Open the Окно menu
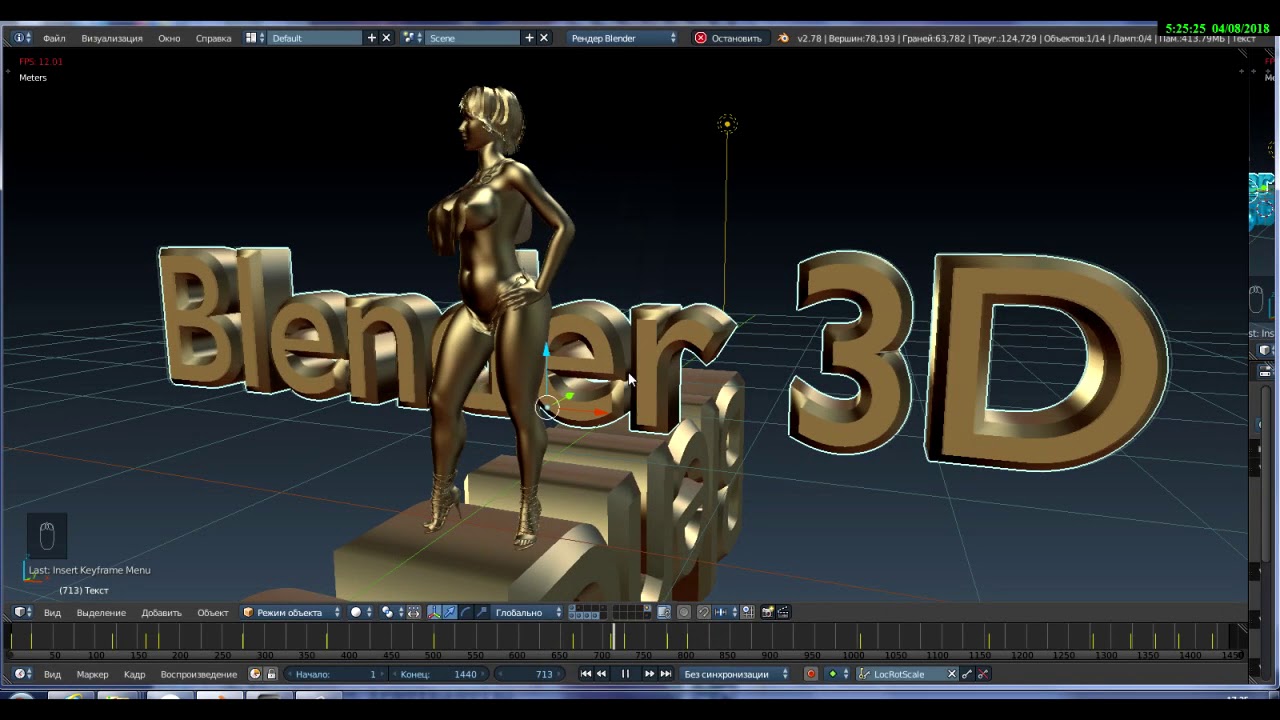 point(169,38)
